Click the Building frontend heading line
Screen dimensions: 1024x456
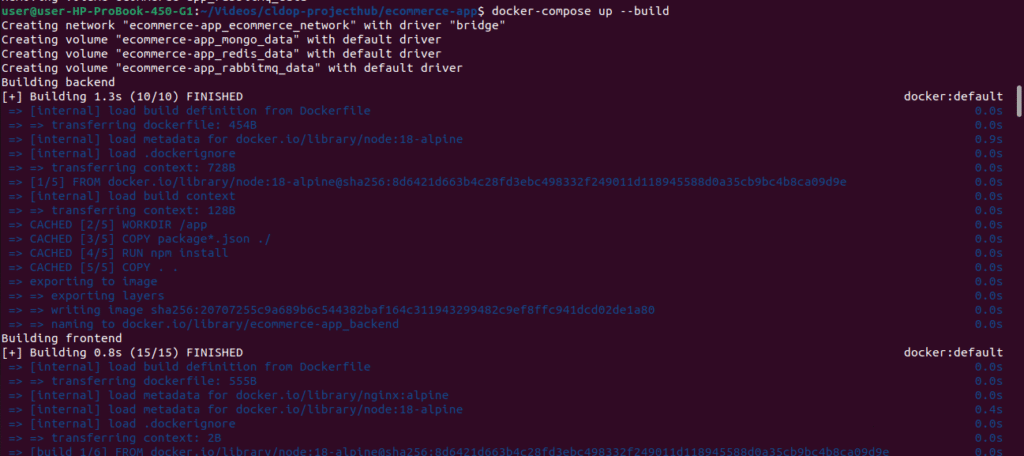tap(61, 338)
